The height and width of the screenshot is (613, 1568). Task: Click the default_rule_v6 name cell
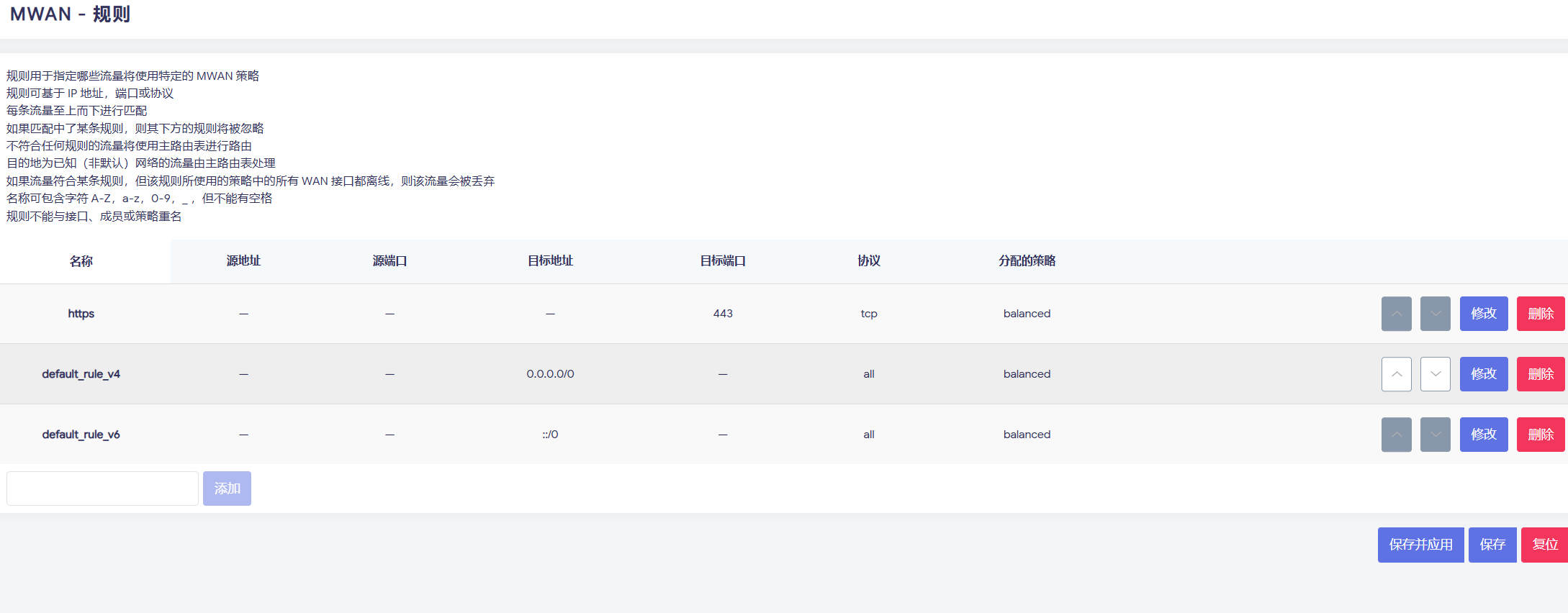tap(81, 435)
